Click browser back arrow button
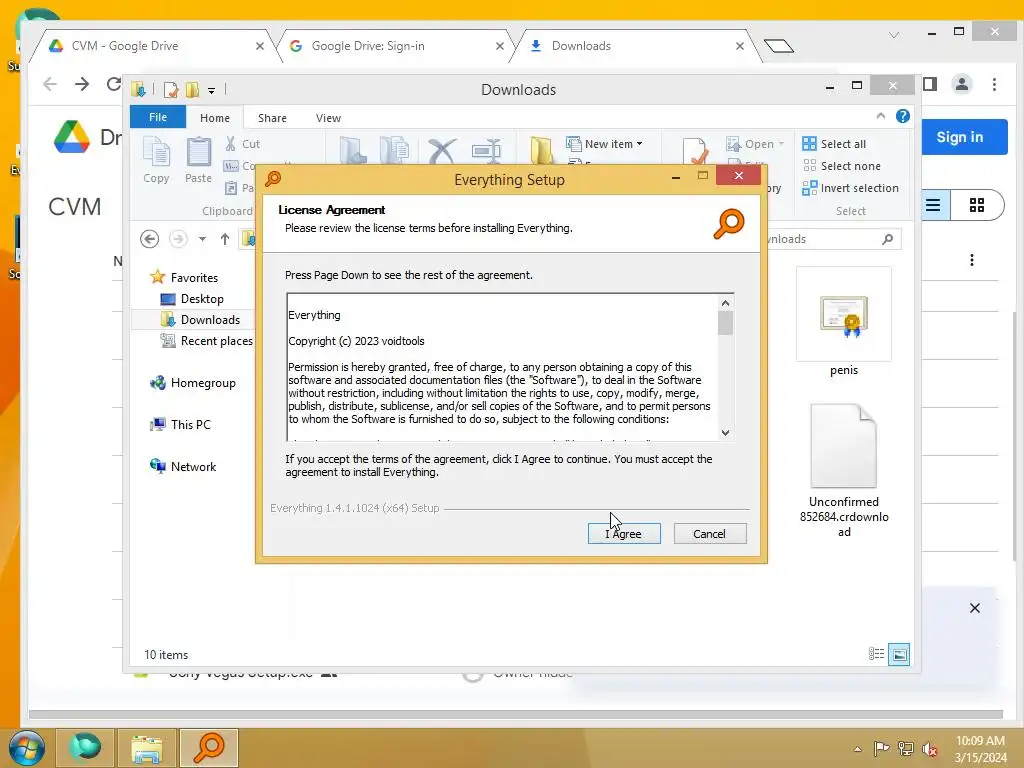Image resolution: width=1024 pixels, height=768 pixels. (x=50, y=84)
